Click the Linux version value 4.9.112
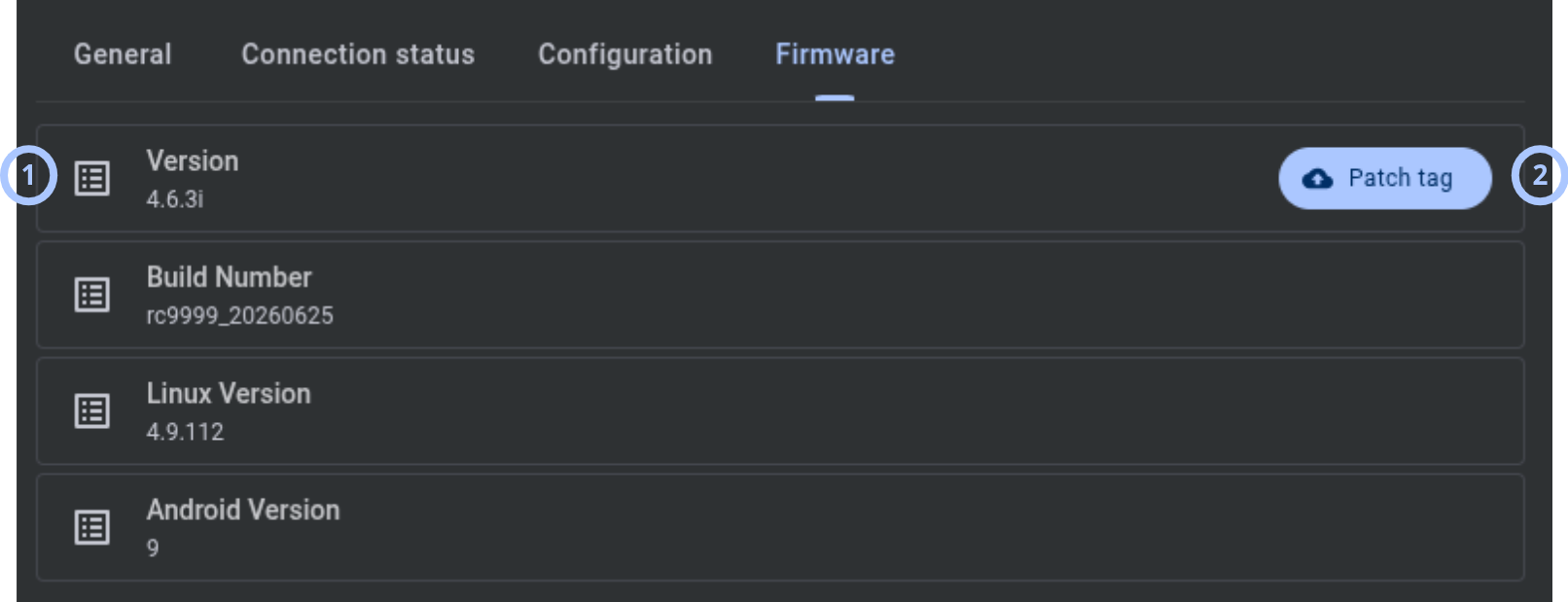Viewport: 1568px width, 602px height. pyautogui.click(x=185, y=432)
